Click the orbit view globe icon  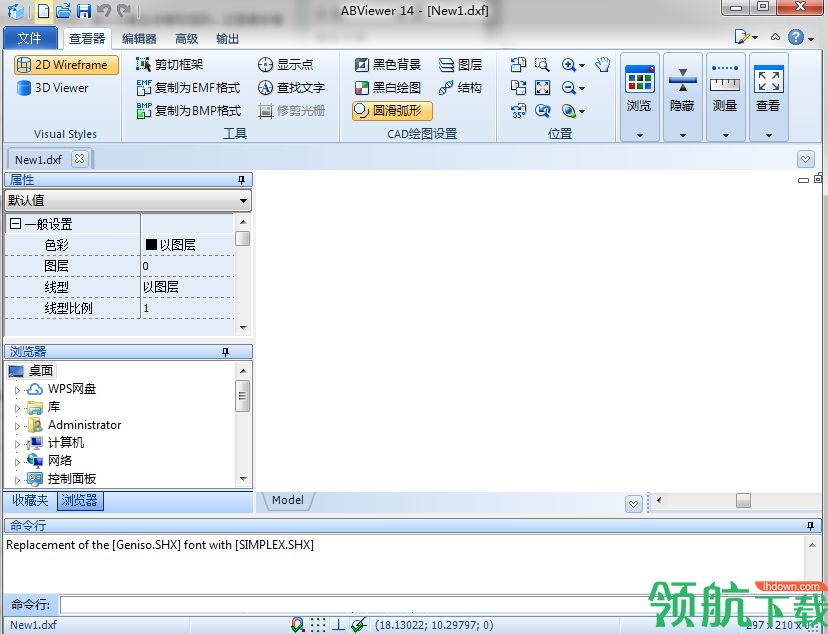point(569,110)
